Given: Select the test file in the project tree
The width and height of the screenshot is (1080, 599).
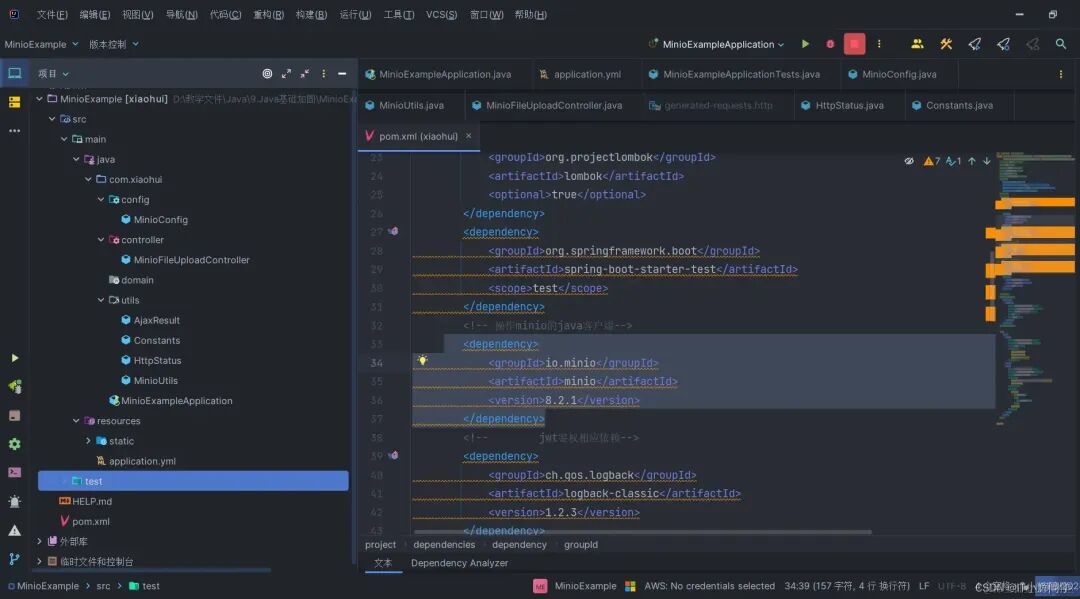Looking at the screenshot, I should (x=92, y=480).
